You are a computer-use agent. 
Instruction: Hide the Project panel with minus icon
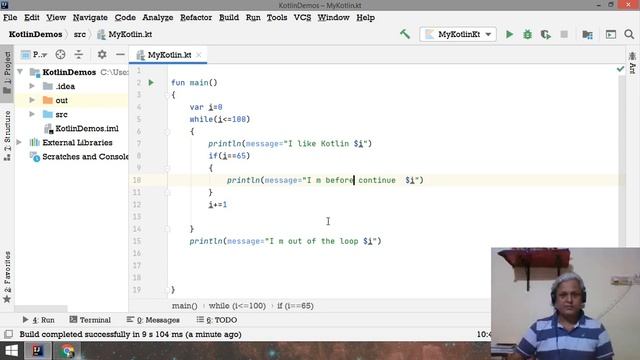pyautogui.click(x=120, y=54)
